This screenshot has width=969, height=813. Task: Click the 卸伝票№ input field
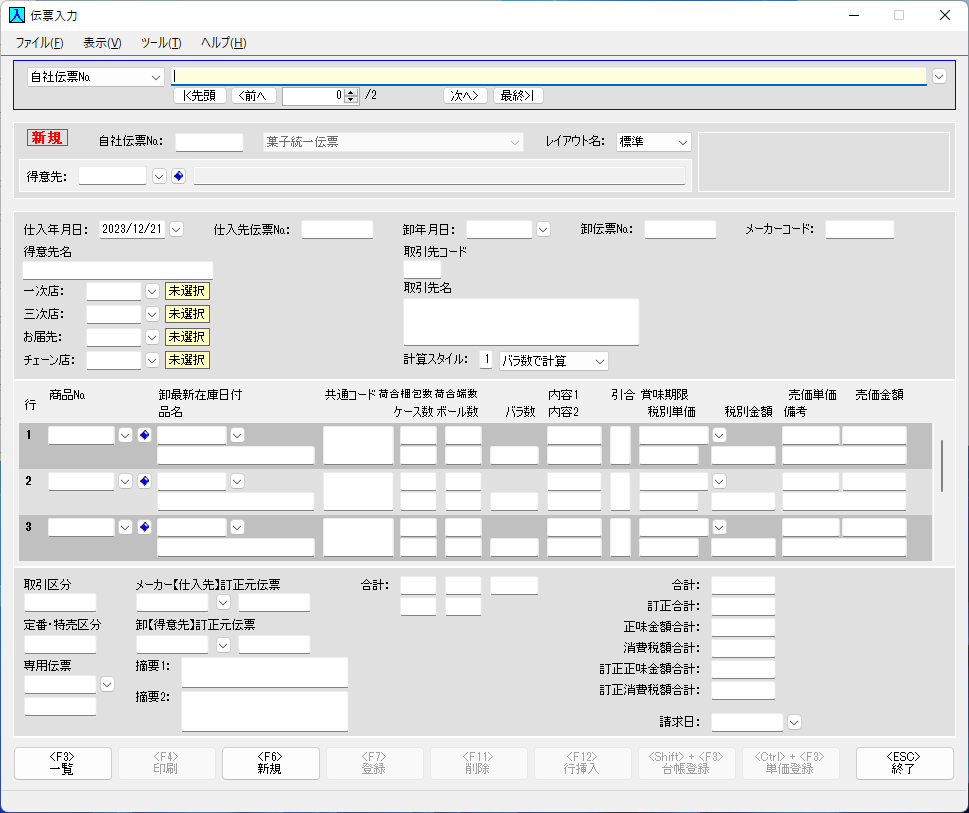coord(680,229)
